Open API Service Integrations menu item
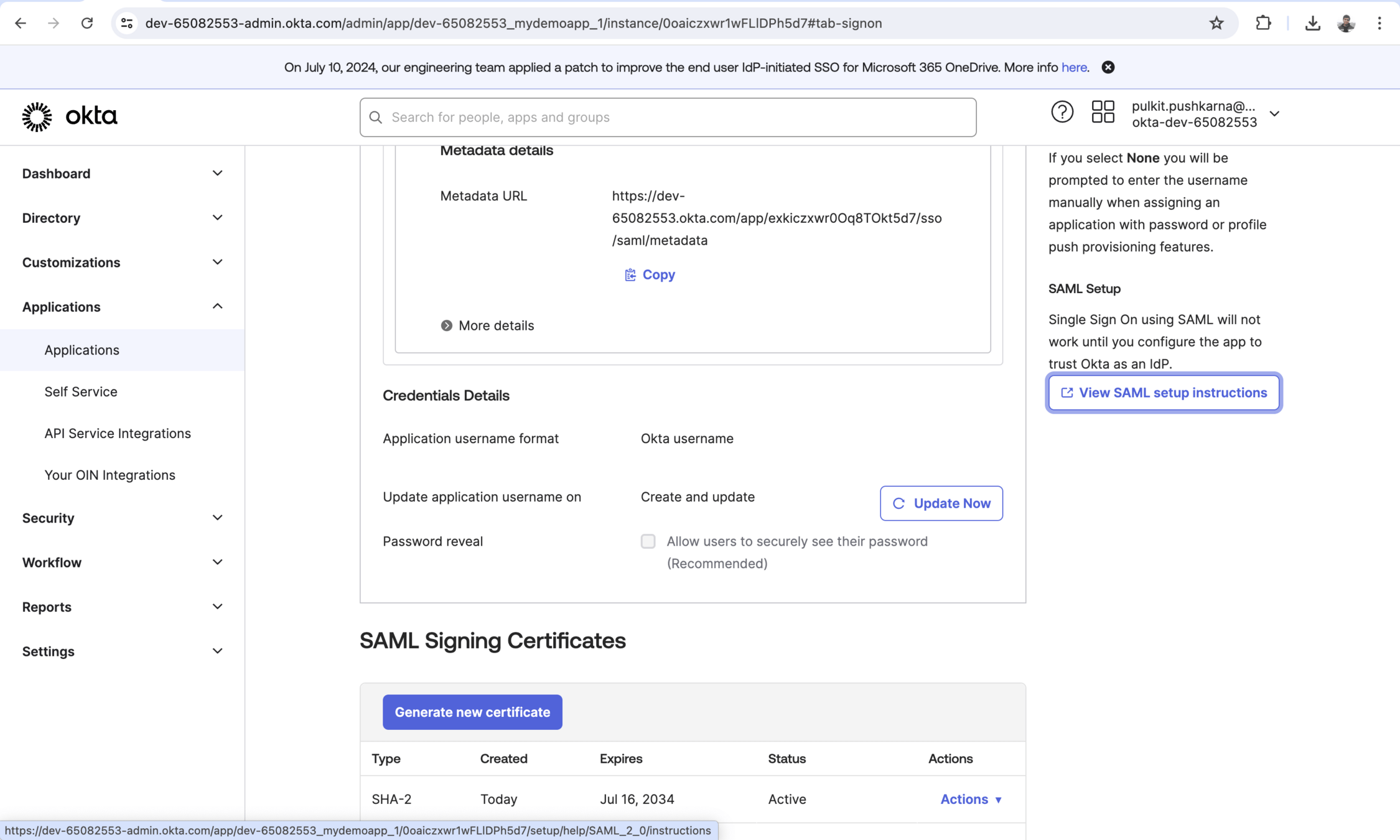Viewport: 1400px width, 840px height. tap(118, 433)
